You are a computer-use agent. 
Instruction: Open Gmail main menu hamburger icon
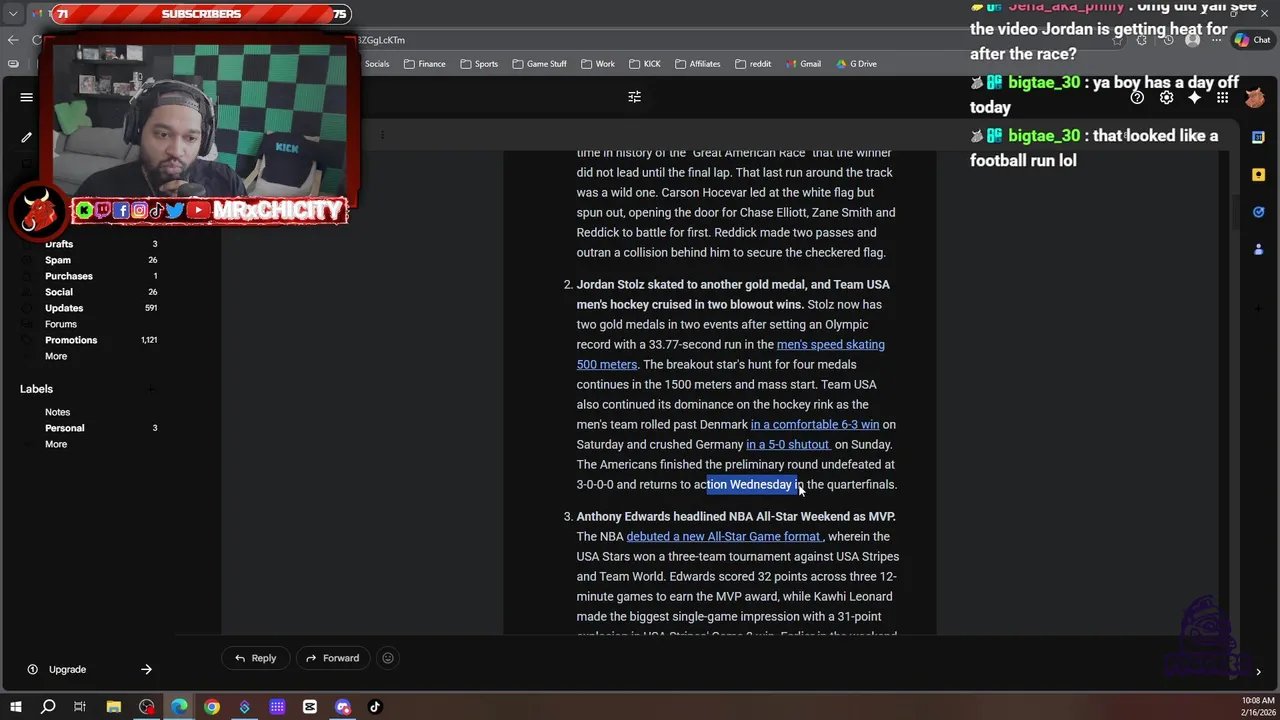coord(27,97)
